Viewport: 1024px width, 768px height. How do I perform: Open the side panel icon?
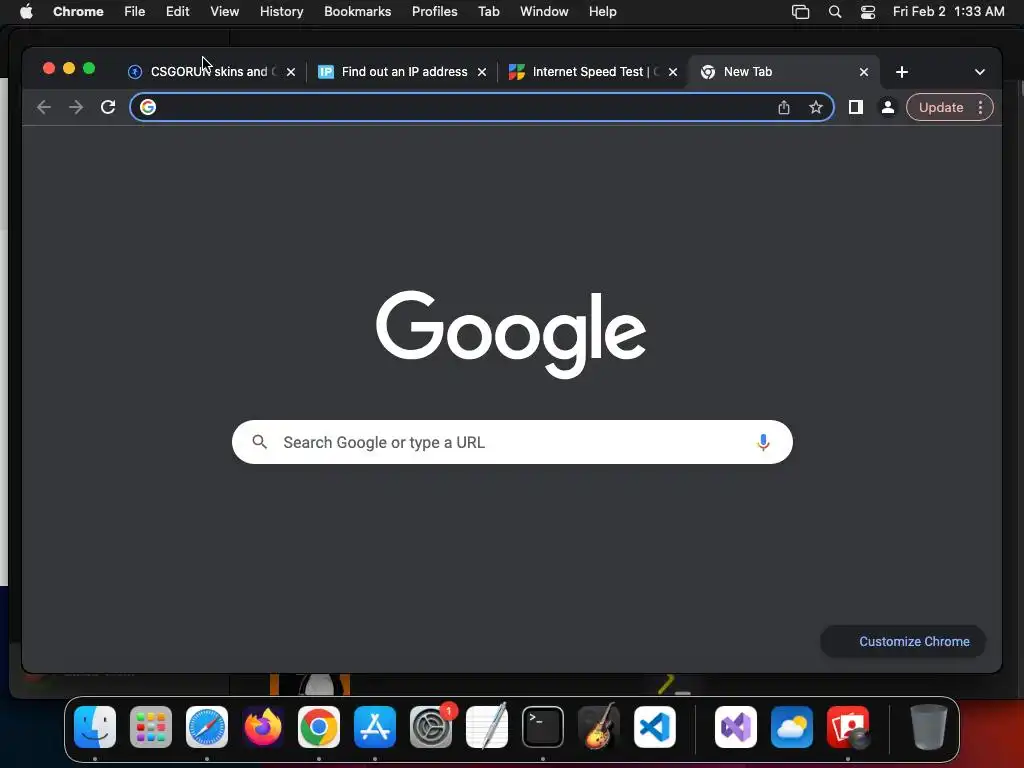[856, 107]
